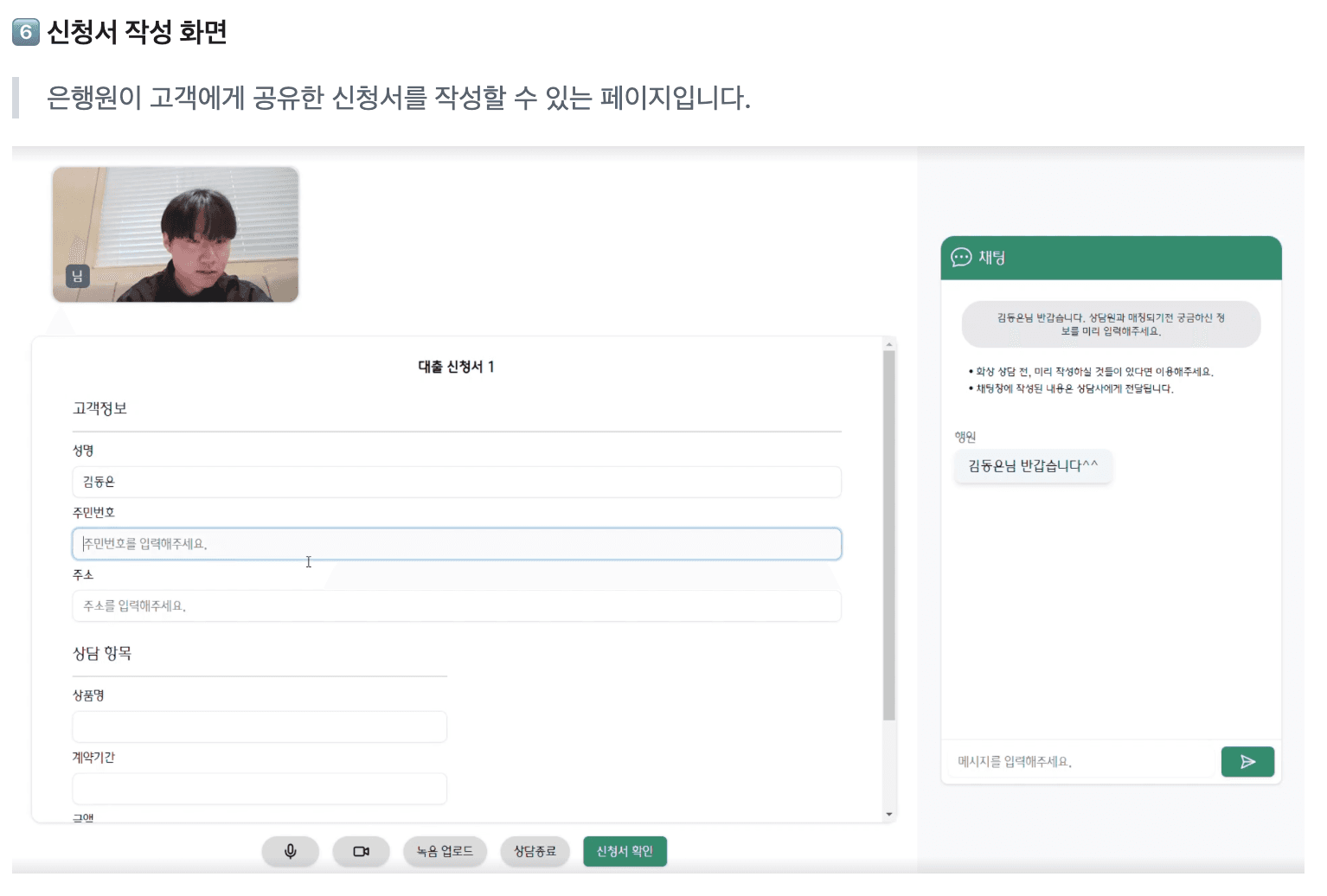
Task: Select the 계약기간 input field
Action: pos(259,789)
